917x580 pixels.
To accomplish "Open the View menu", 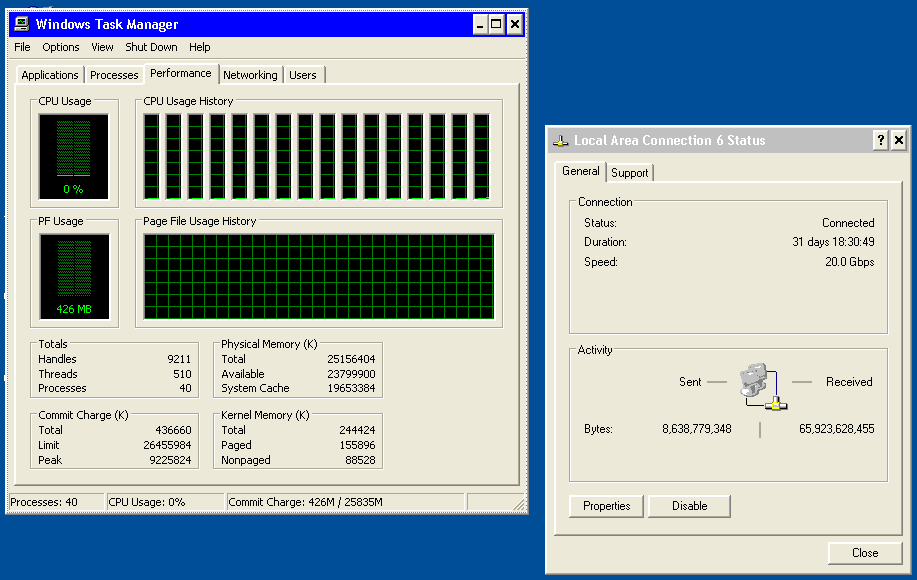I will click(102, 47).
